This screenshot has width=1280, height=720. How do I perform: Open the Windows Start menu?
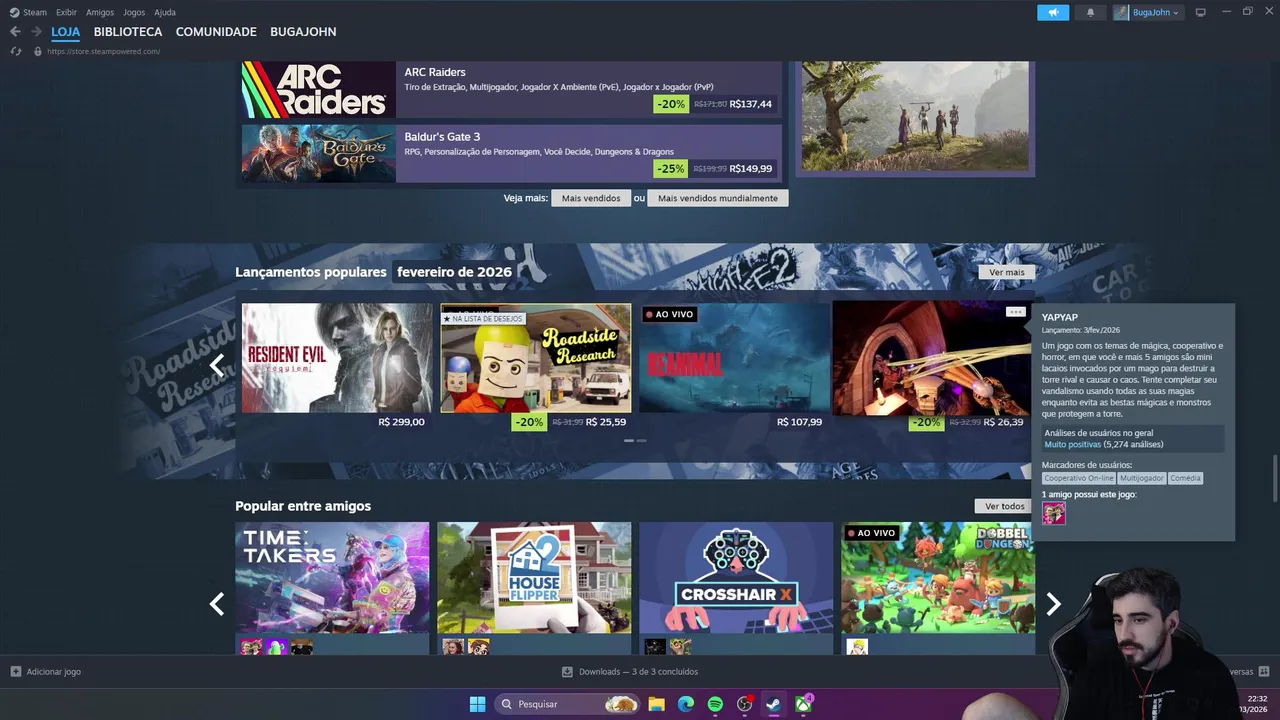[477, 704]
